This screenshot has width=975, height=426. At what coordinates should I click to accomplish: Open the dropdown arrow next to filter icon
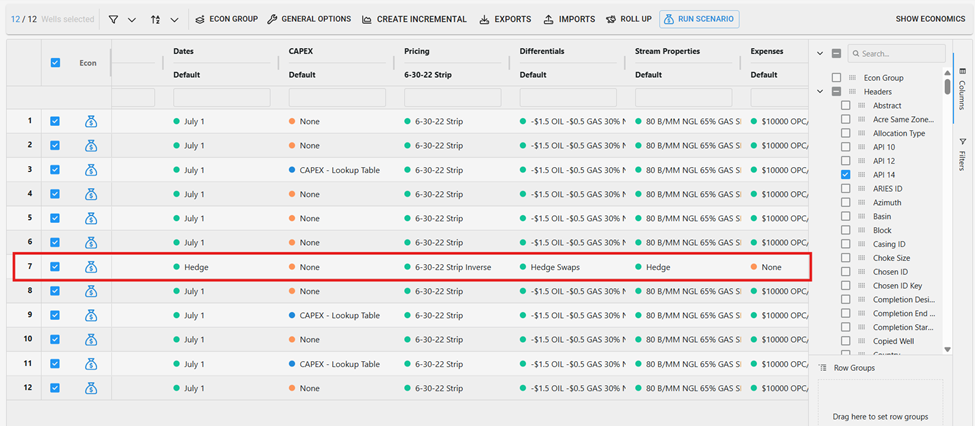[132, 19]
